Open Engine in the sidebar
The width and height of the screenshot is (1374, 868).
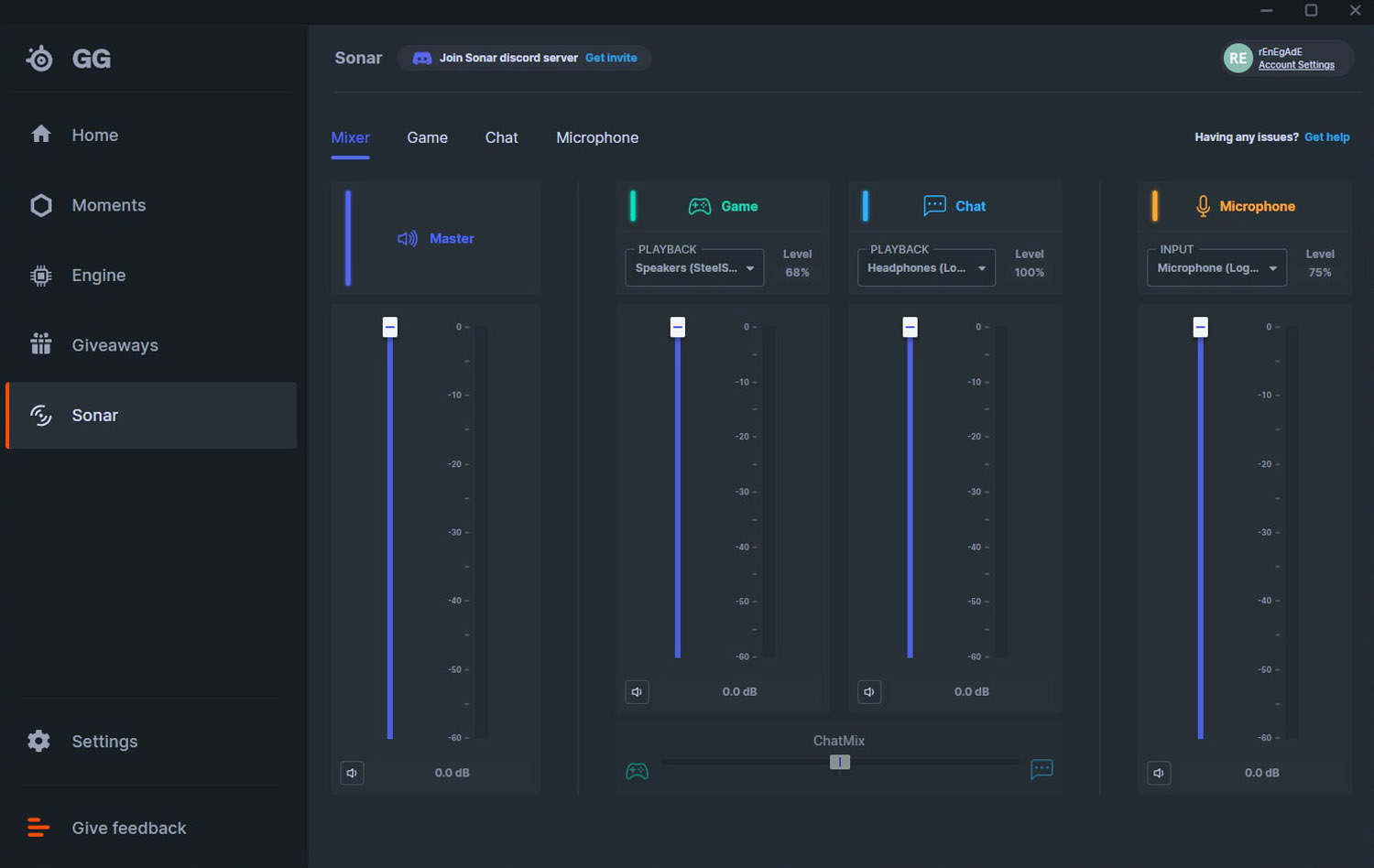151,276
